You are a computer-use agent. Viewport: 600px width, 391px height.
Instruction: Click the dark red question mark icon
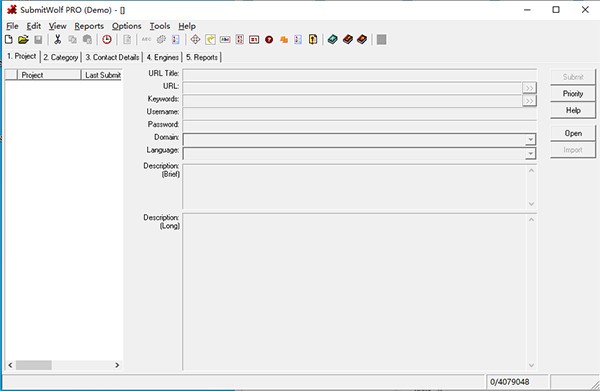point(269,39)
